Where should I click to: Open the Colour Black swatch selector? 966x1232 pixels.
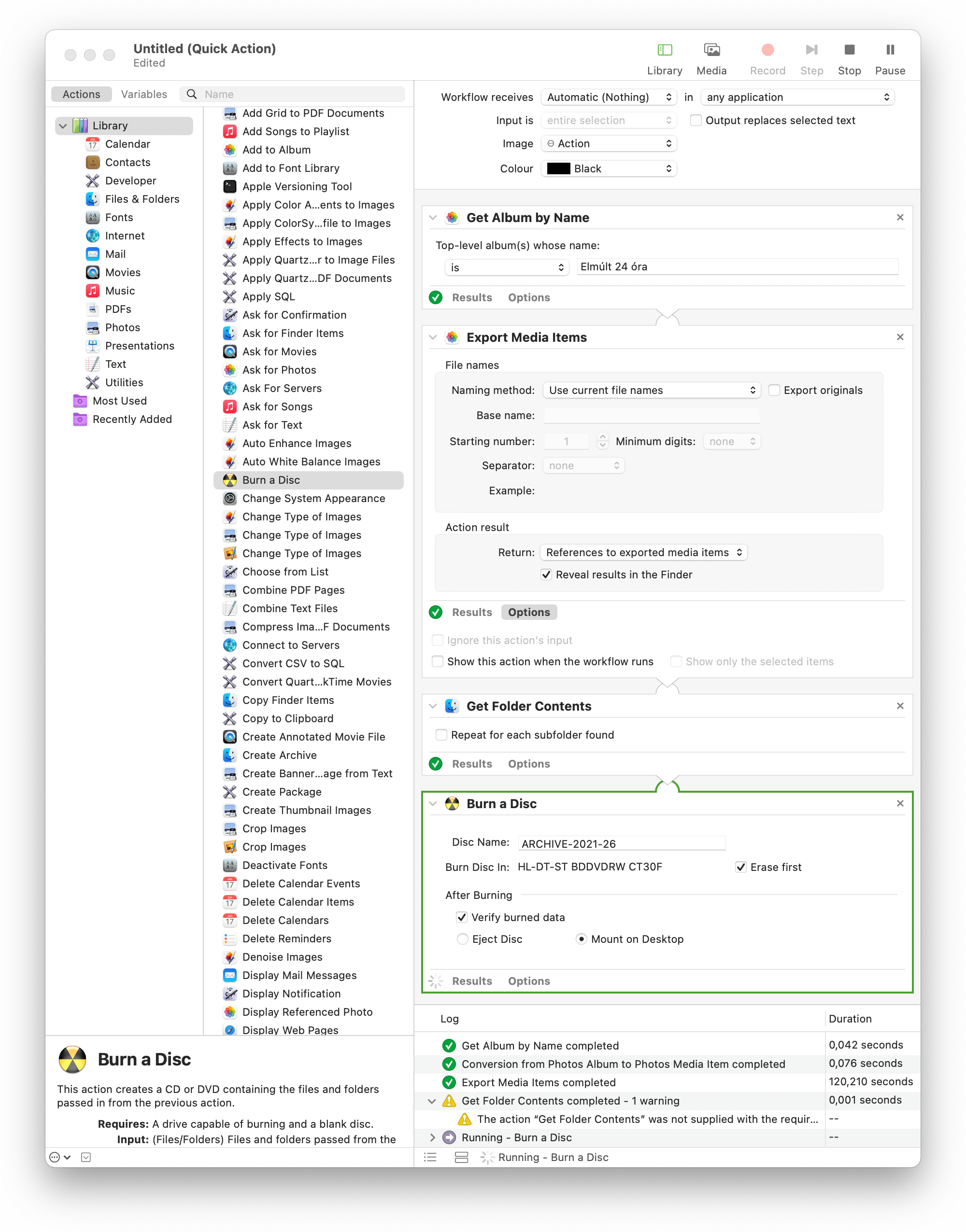click(609, 168)
